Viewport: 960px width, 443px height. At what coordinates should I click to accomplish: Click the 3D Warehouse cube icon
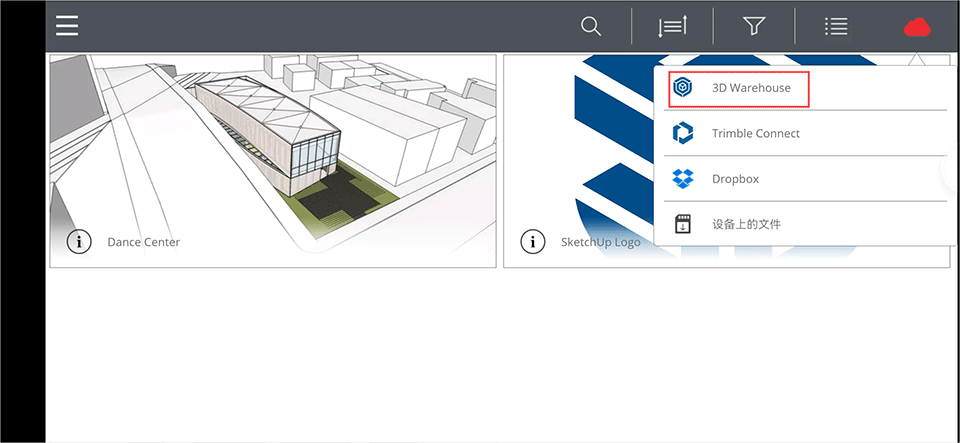point(683,88)
